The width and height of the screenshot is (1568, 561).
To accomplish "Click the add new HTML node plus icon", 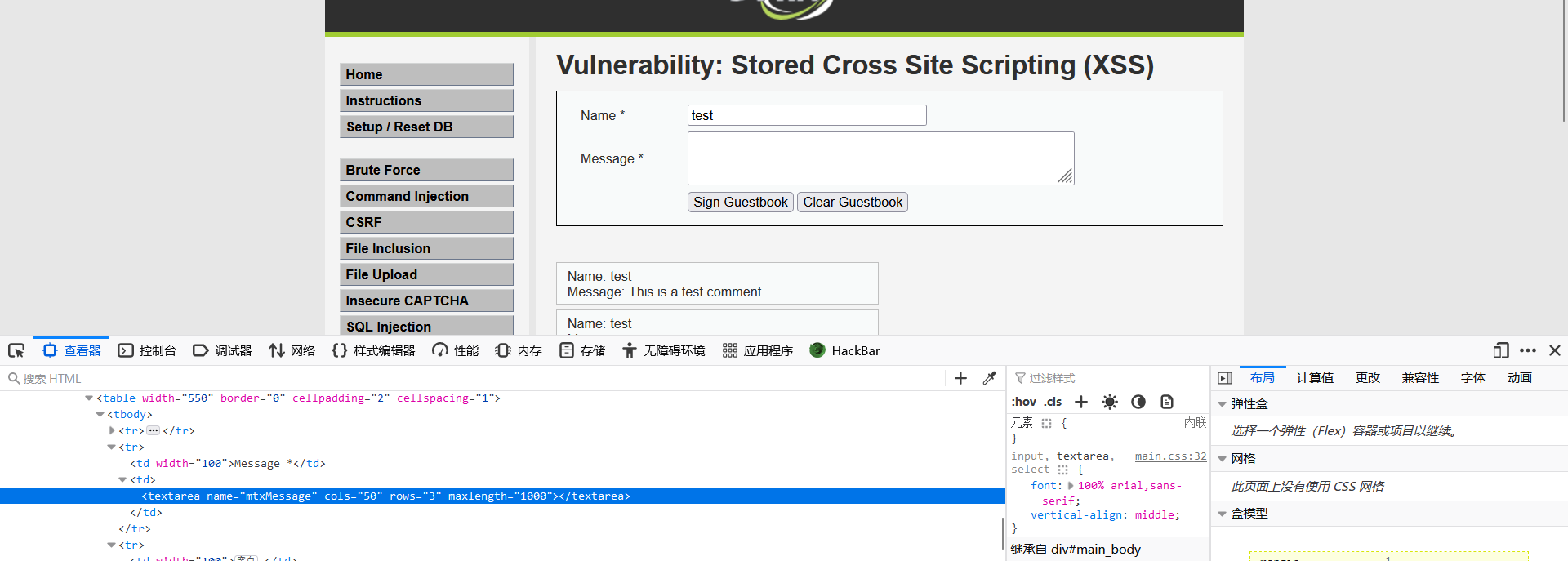I will (x=960, y=378).
